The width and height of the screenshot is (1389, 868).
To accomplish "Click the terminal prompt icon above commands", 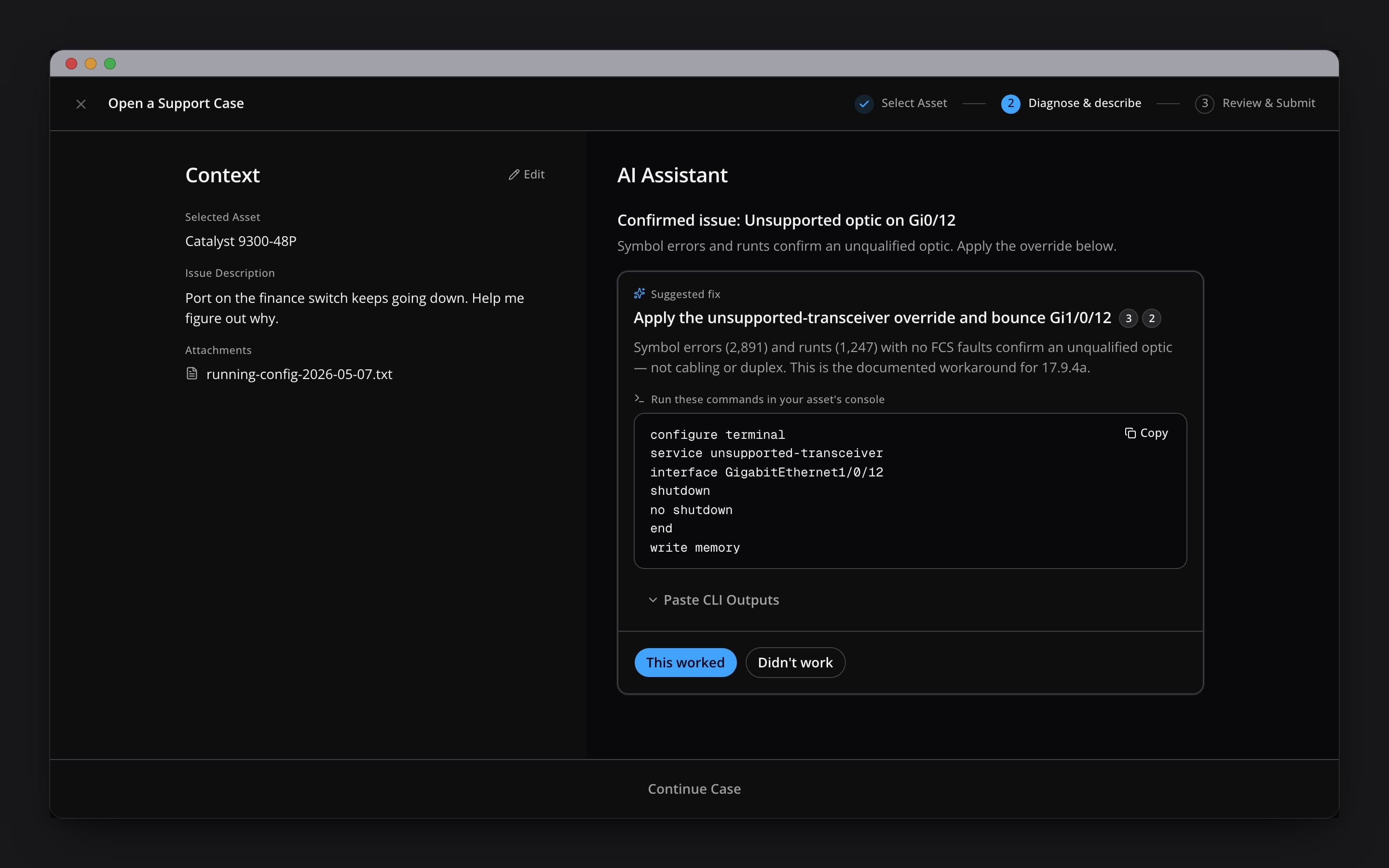I will pos(640,398).
